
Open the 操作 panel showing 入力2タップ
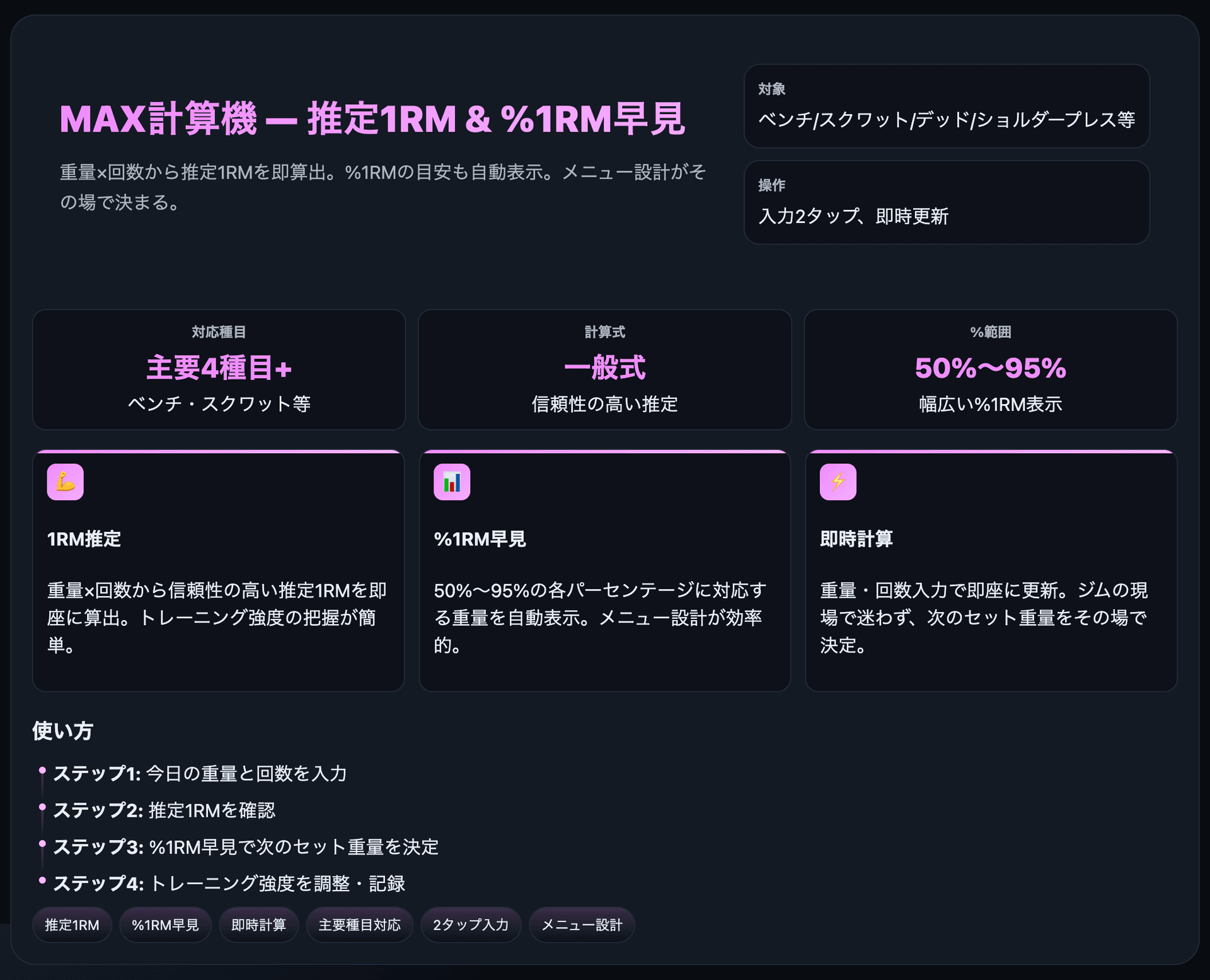[x=947, y=203]
